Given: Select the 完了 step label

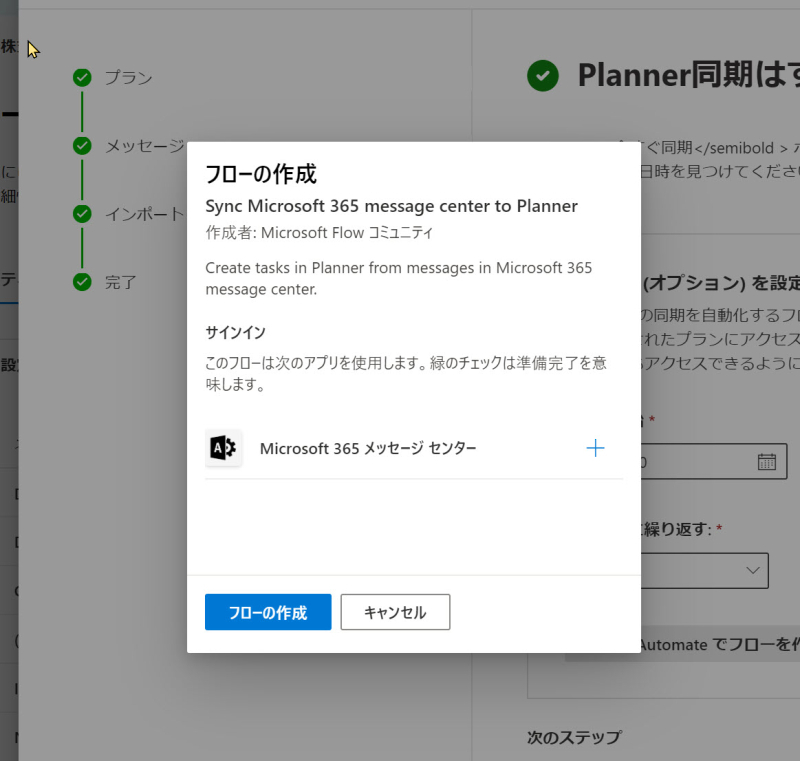Looking at the screenshot, I should click(x=120, y=282).
